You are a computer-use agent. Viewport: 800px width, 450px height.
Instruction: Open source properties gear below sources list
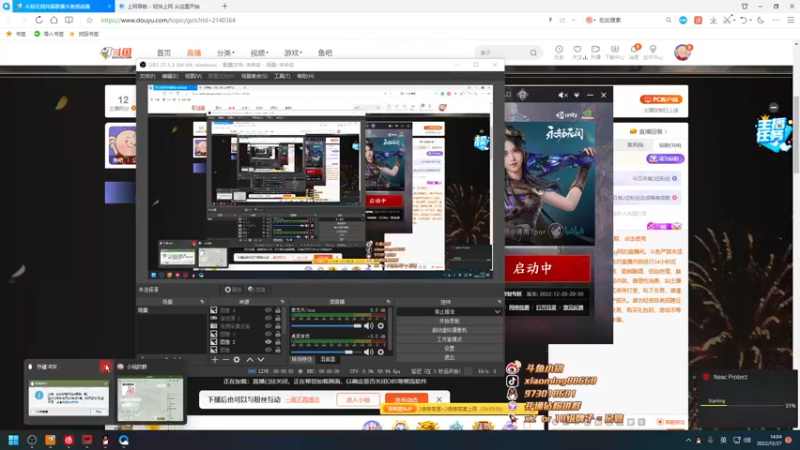pos(237,360)
